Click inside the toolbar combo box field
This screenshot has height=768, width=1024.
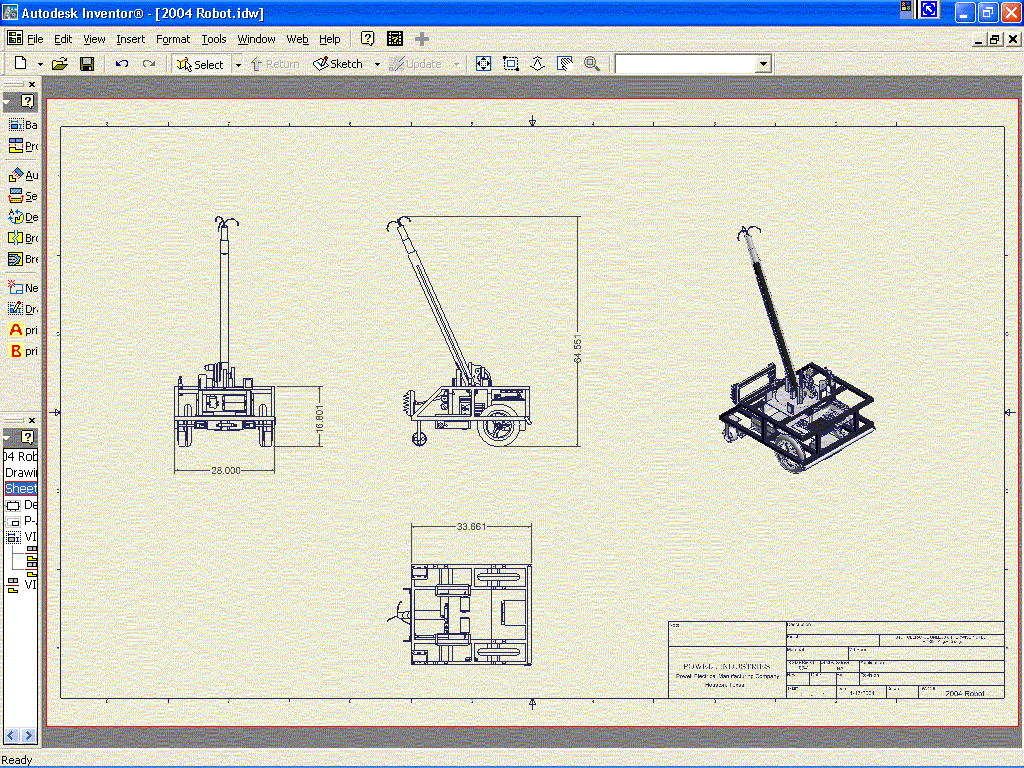(x=685, y=64)
